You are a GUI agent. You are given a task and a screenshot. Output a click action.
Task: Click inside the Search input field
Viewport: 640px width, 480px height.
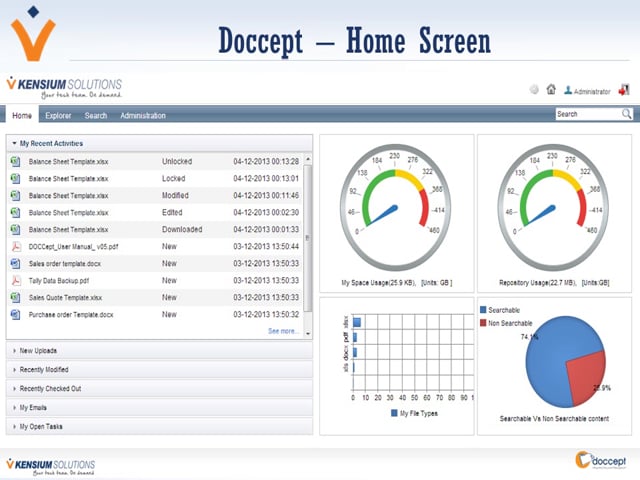pyautogui.click(x=587, y=114)
